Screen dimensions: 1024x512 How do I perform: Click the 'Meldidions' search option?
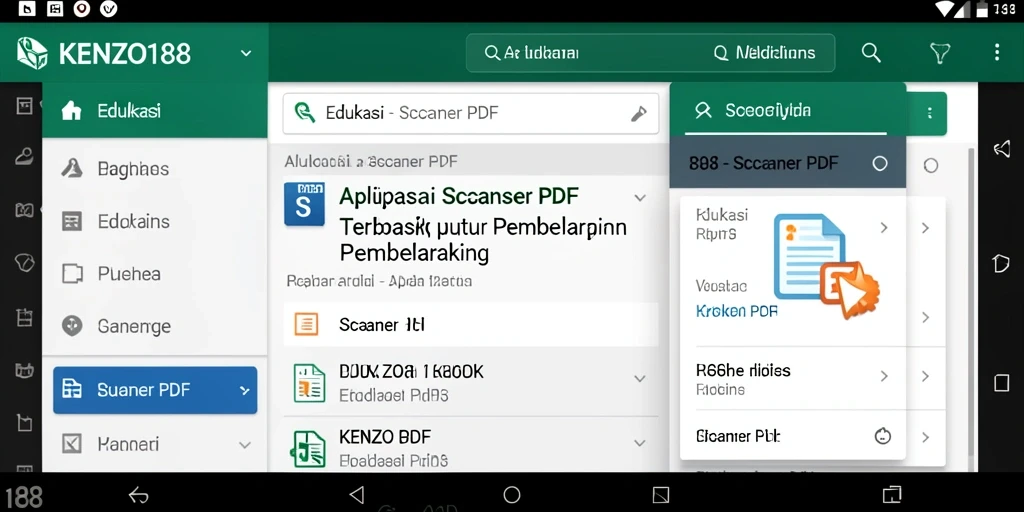765,53
